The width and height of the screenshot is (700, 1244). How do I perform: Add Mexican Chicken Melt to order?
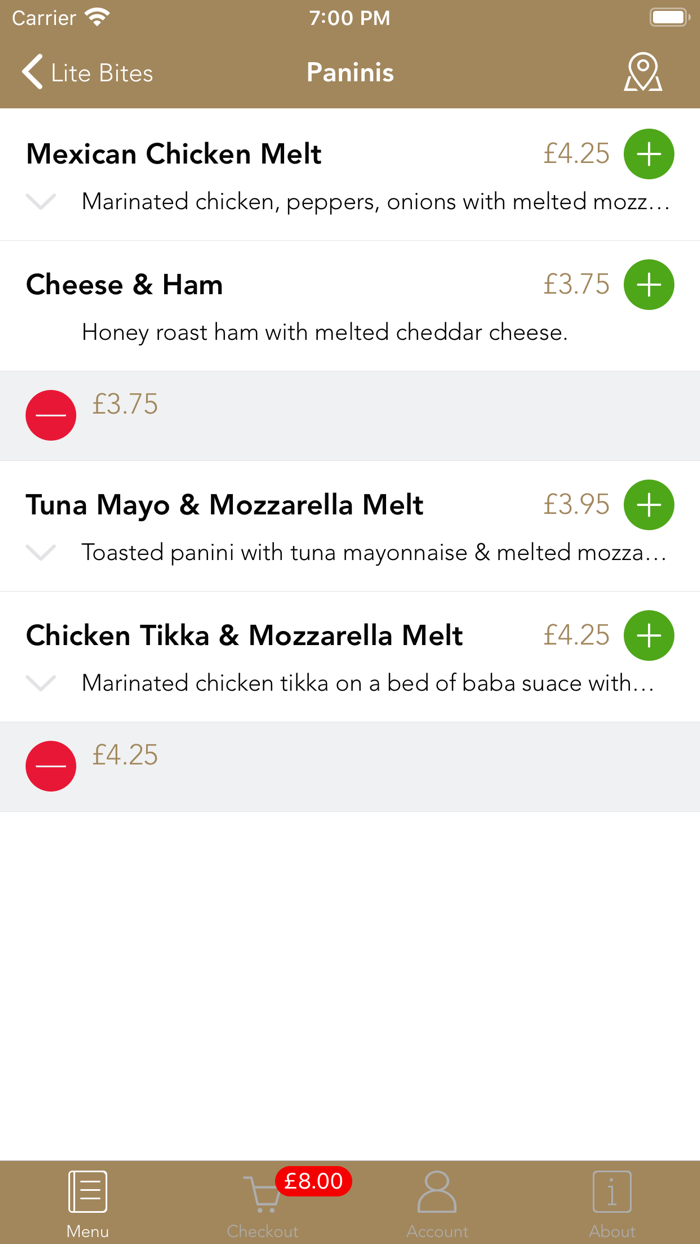tap(649, 154)
